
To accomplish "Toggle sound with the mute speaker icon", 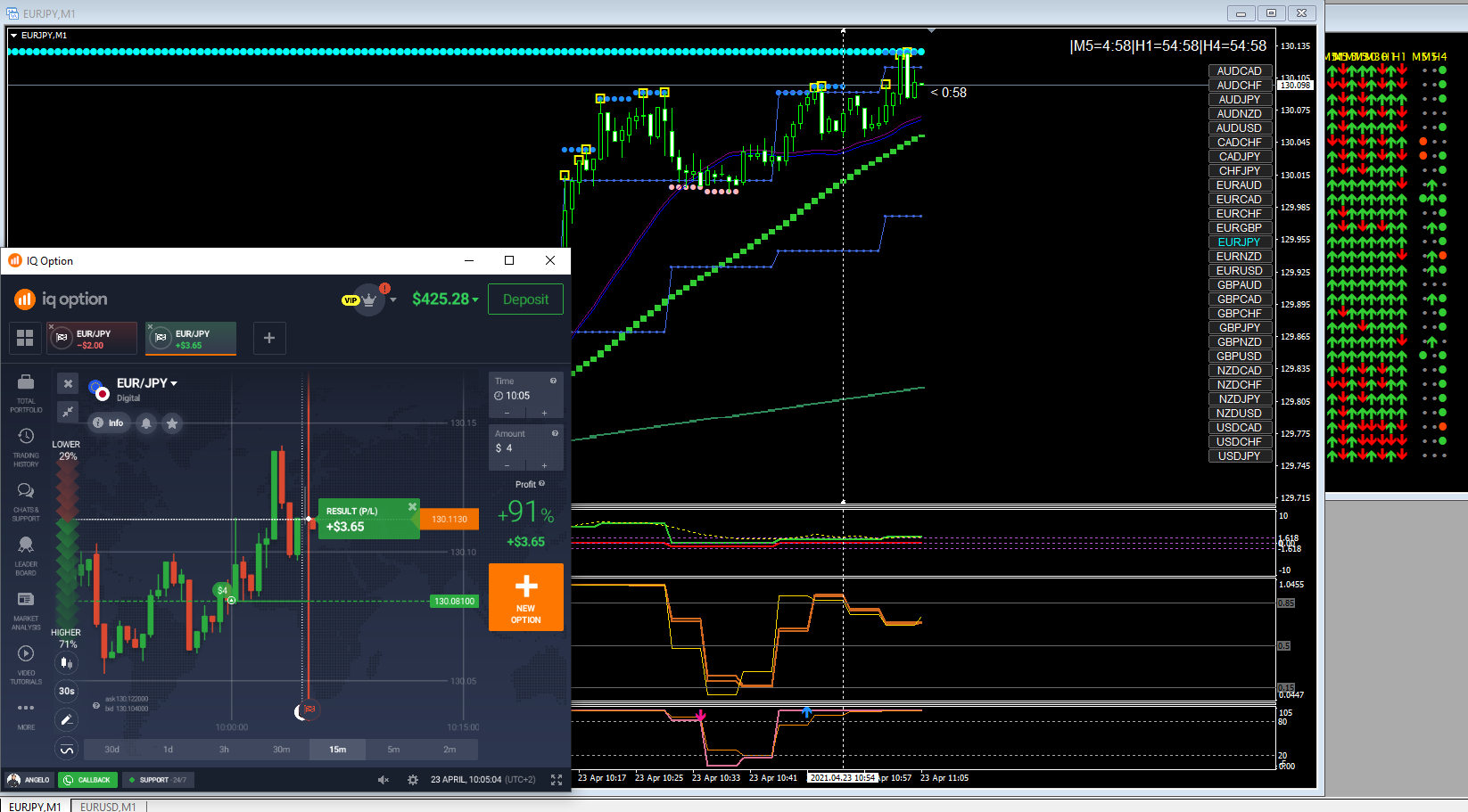I will point(383,780).
